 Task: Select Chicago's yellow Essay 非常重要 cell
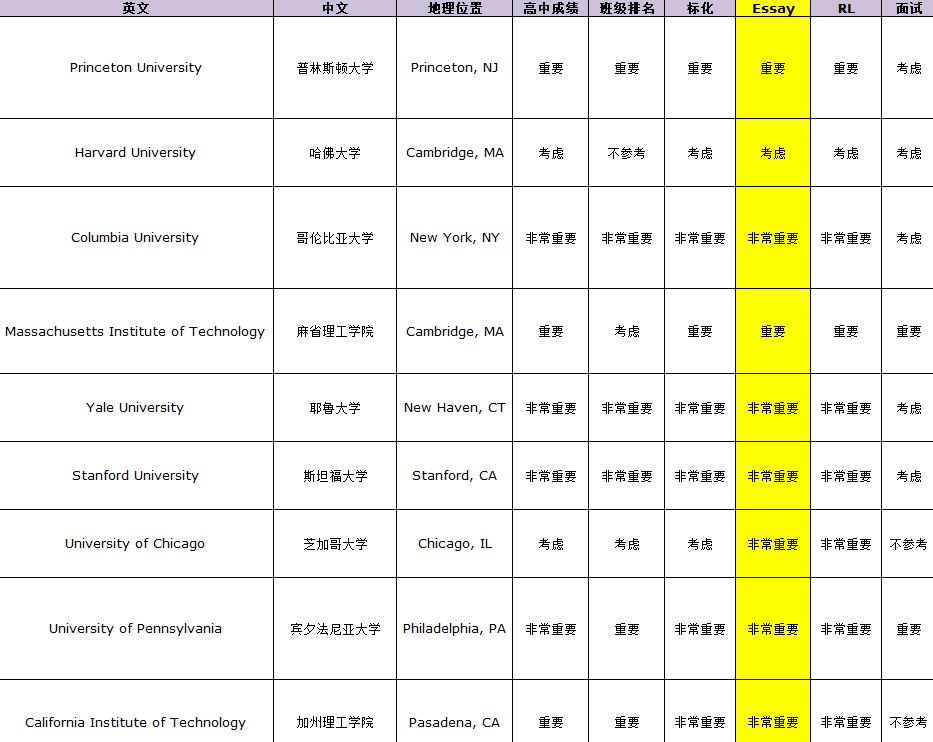click(773, 543)
